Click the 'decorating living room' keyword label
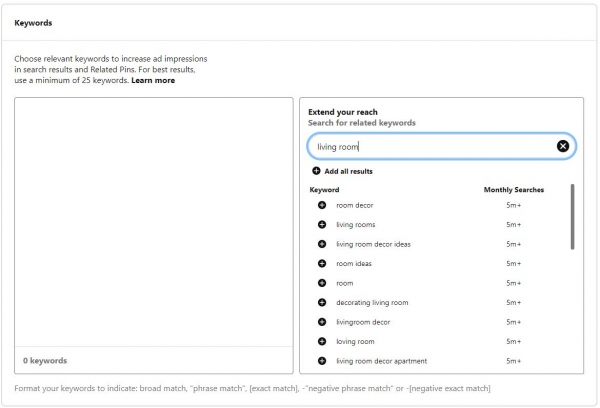The image size is (600, 408). tap(372, 302)
